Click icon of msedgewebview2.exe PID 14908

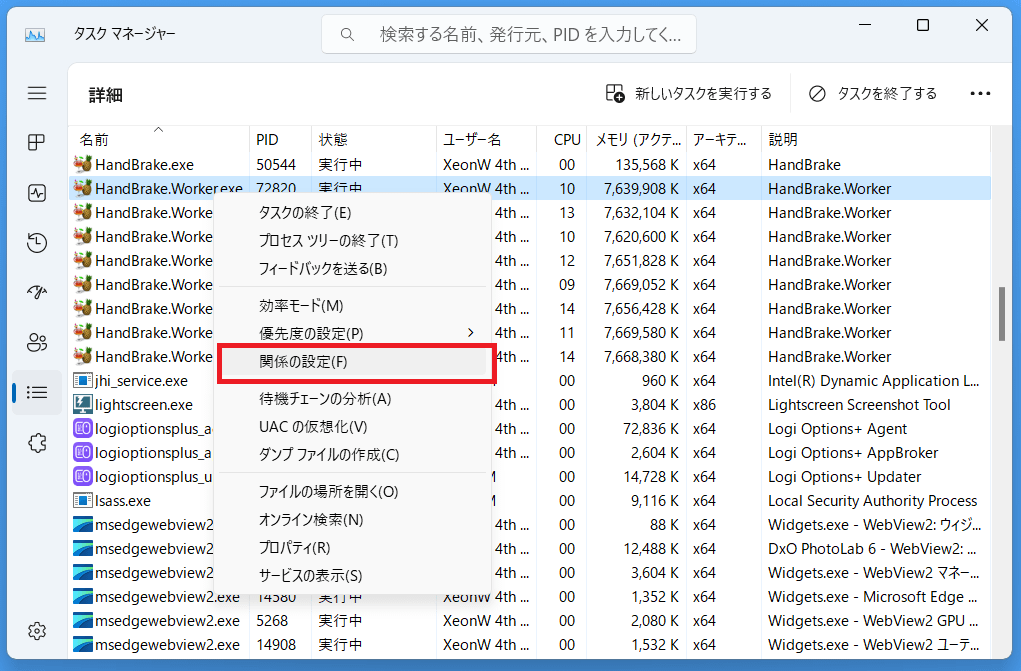(82, 644)
